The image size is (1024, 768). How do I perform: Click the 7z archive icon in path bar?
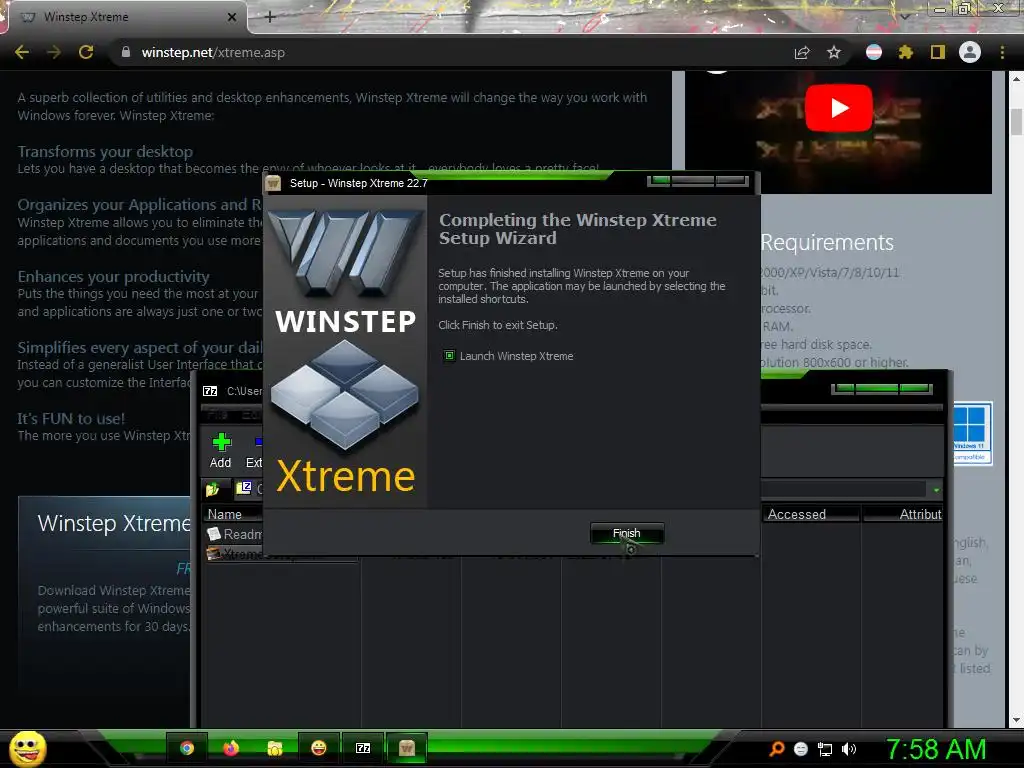pyautogui.click(x=244, y=488)
